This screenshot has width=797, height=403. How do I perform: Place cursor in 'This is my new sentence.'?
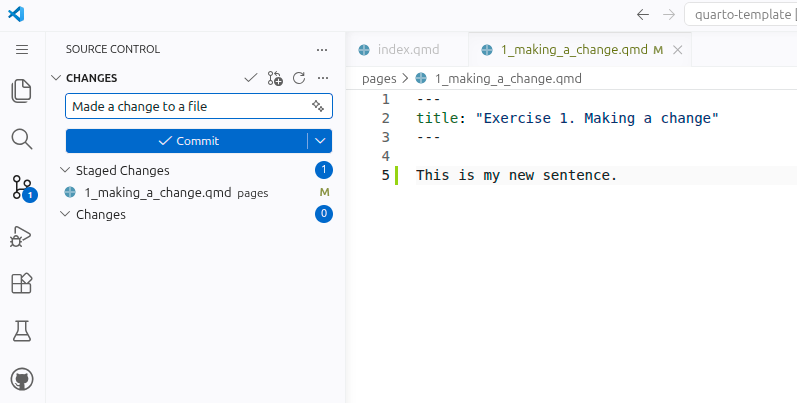click(x=516, y=175)
